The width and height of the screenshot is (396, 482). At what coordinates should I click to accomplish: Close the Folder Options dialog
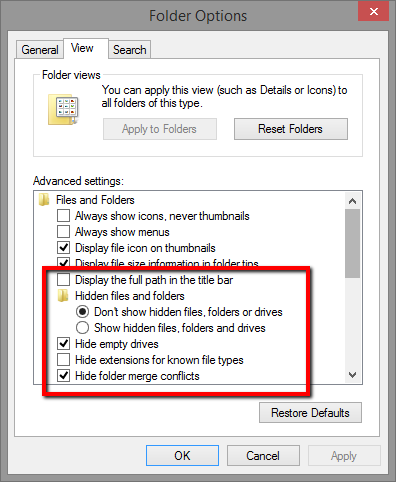click(374, 12)
